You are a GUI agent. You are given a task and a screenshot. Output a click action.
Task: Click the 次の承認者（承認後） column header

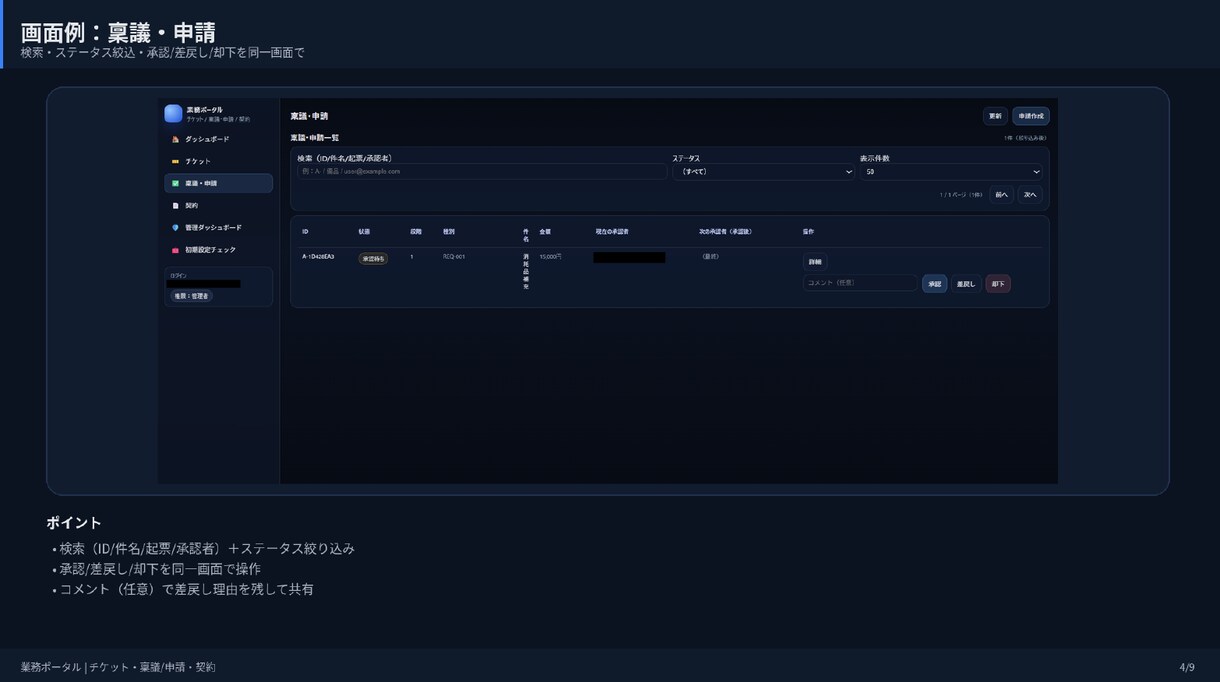[725, 232]
